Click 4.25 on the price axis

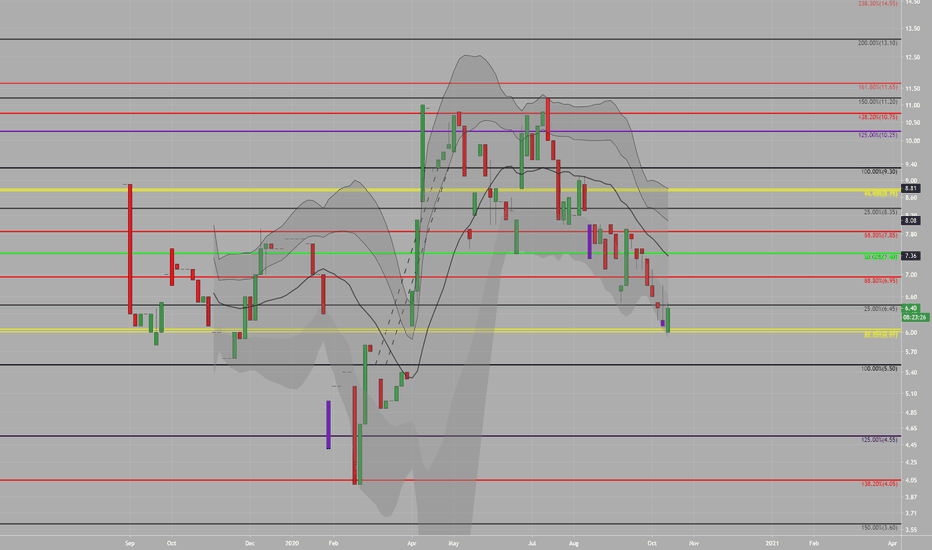(911, 462)
